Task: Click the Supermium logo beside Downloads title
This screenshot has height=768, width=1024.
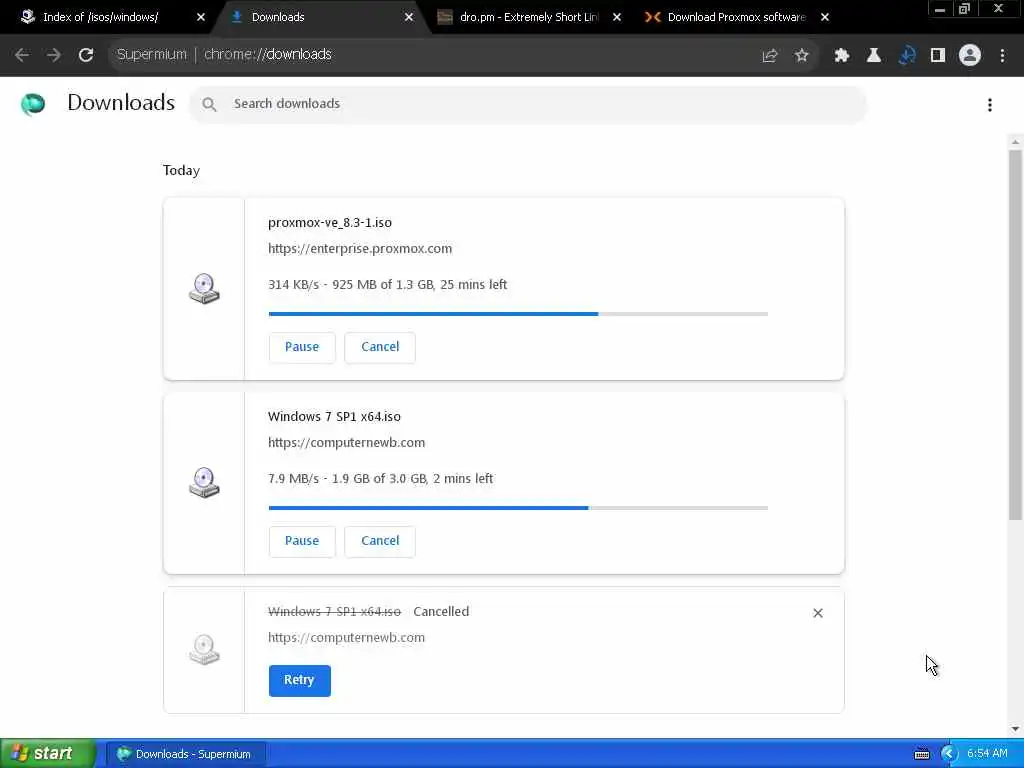Action: pos(33,104)
